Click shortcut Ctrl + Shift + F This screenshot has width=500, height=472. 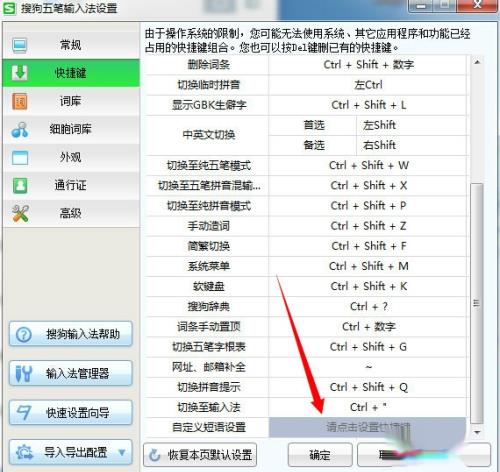click(368, 246)
